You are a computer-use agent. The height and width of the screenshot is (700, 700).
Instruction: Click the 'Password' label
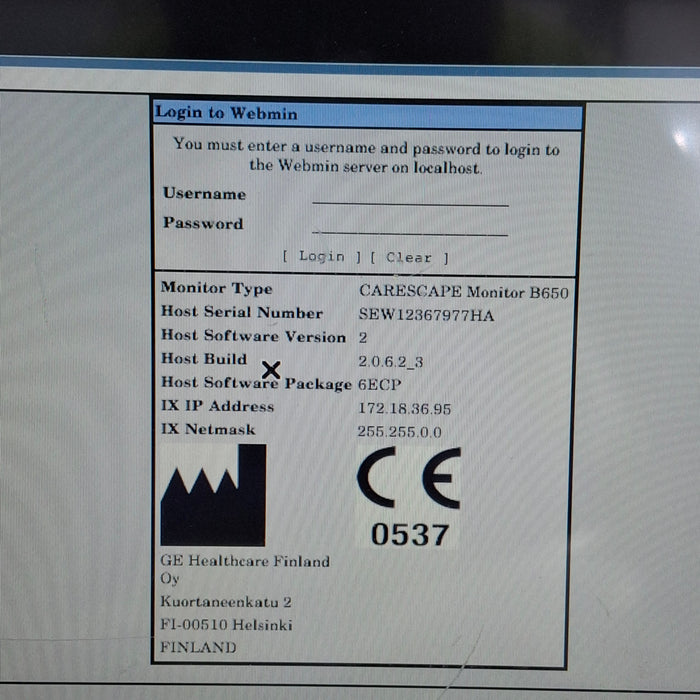[x=203, y=223]
